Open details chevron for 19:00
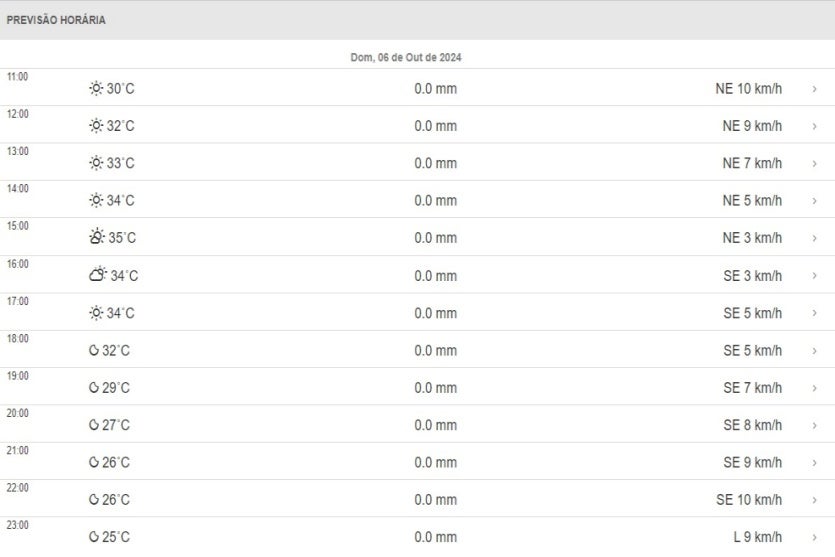 click(814, 388)
